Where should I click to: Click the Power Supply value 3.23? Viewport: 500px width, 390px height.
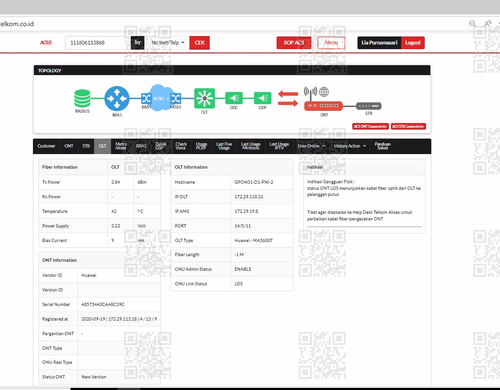115,226
